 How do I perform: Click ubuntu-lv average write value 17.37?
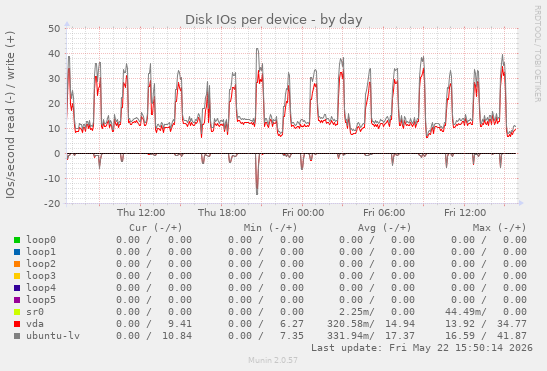pos(400,336)
